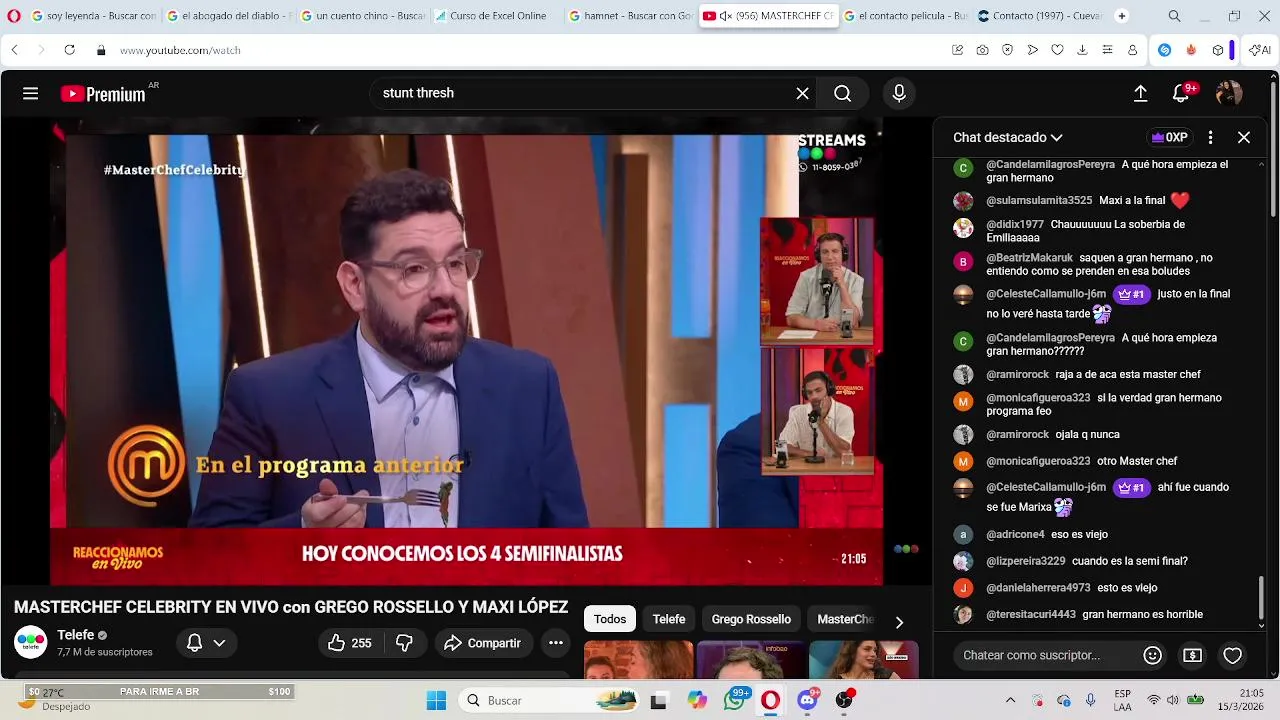Toggle the subscription notification bell

[207, 643]
